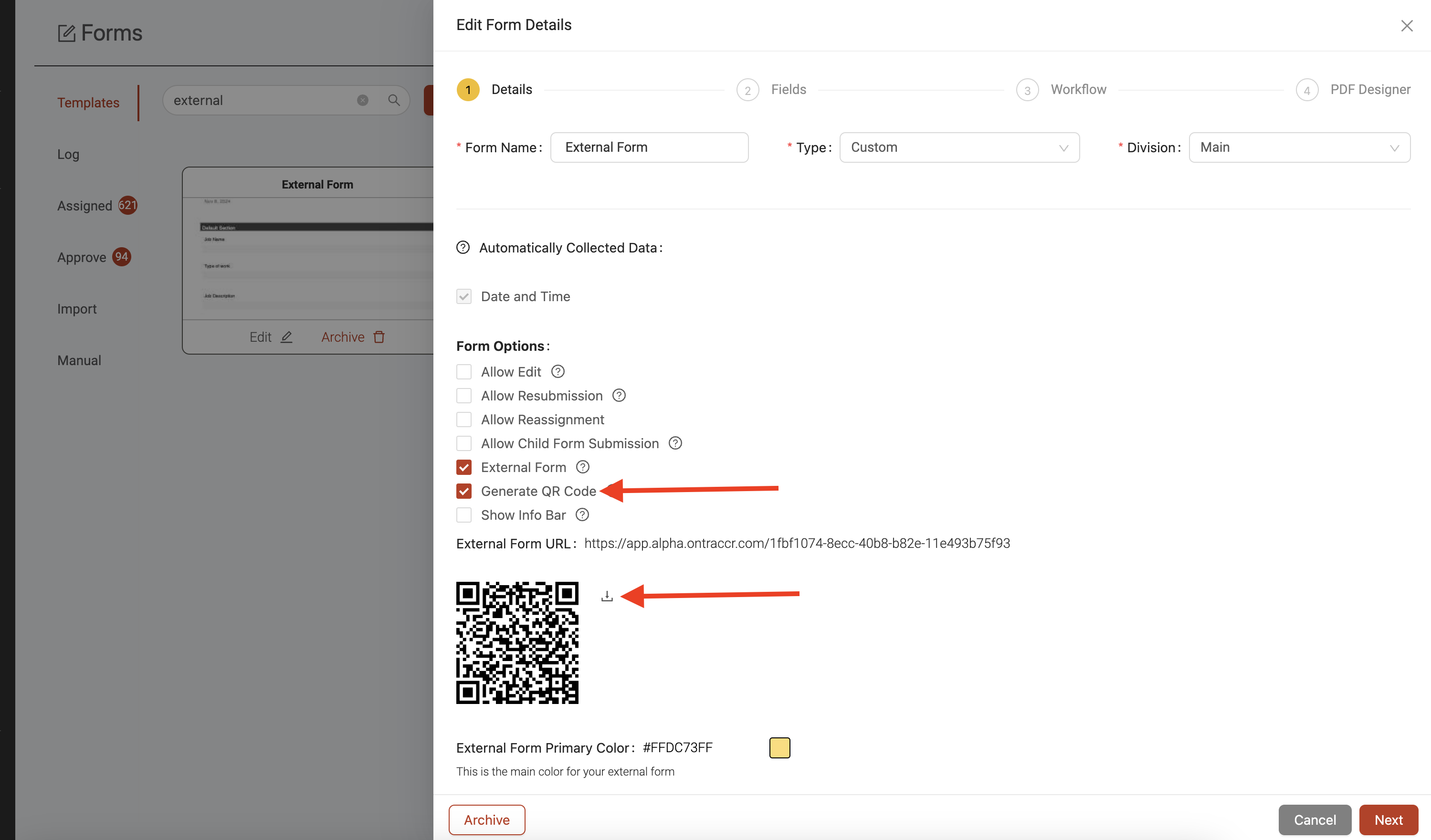Click the #FFDC73FF color value text

pos(677,747)
